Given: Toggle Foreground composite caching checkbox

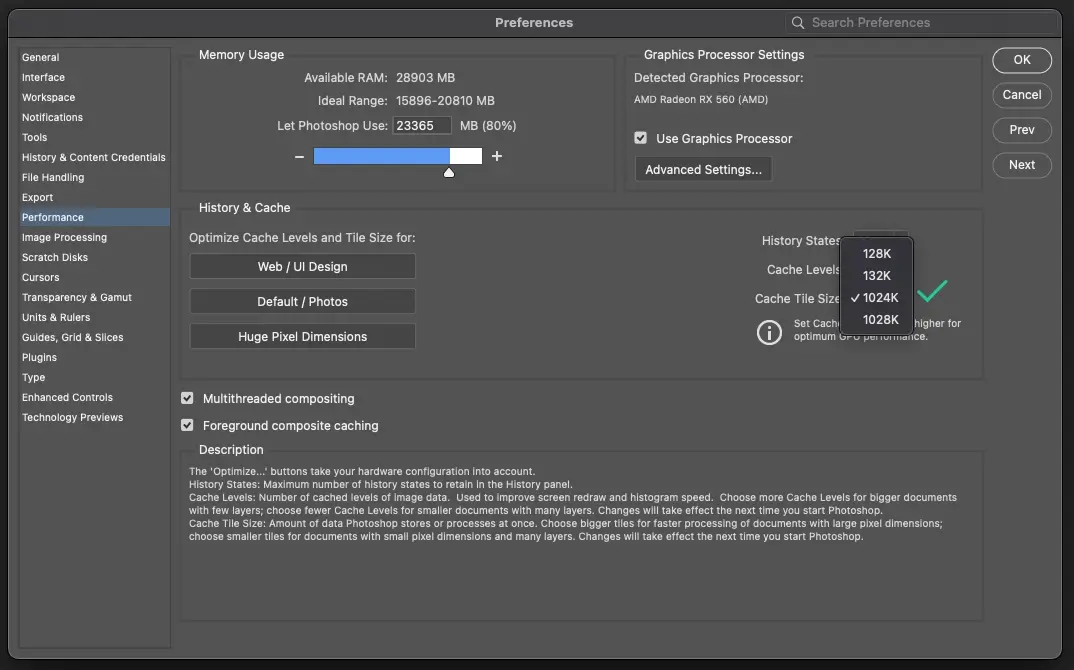Looking at the screenshot, I should coord(187,425).
